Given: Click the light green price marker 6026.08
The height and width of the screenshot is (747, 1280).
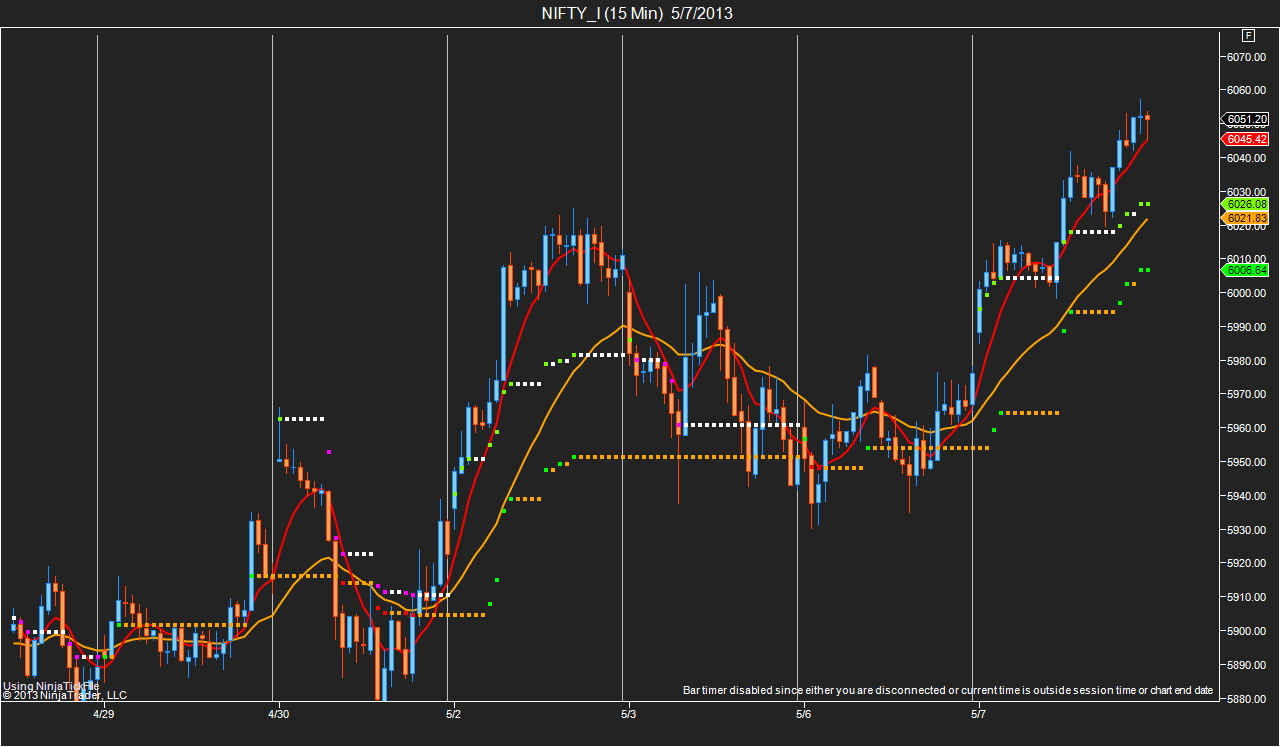Looking at the screenshot, I should 1247,204.
